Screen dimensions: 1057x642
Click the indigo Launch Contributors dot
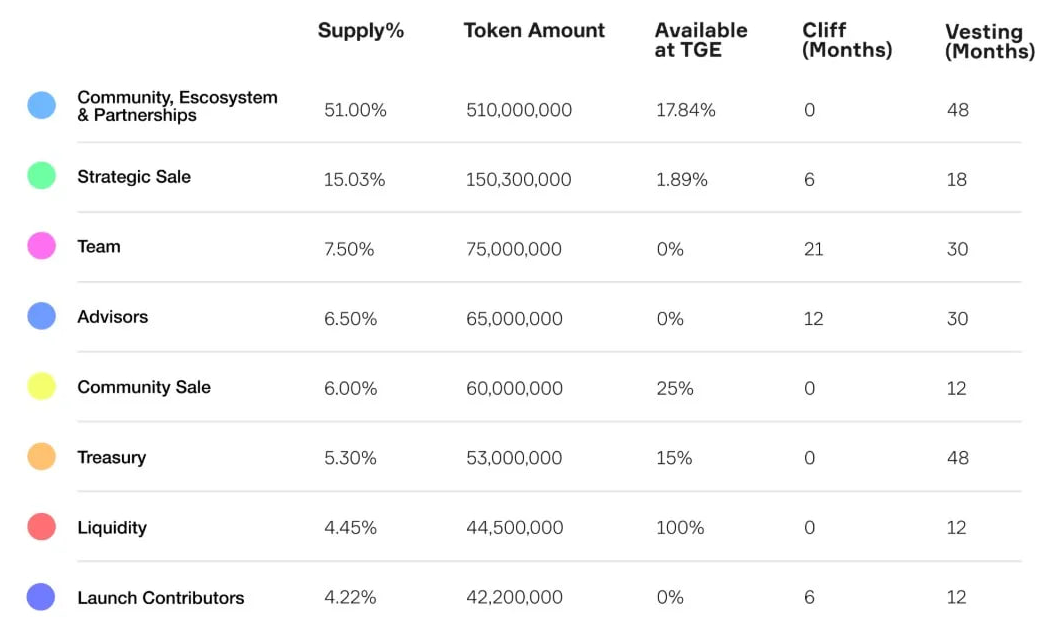(41, 597)
